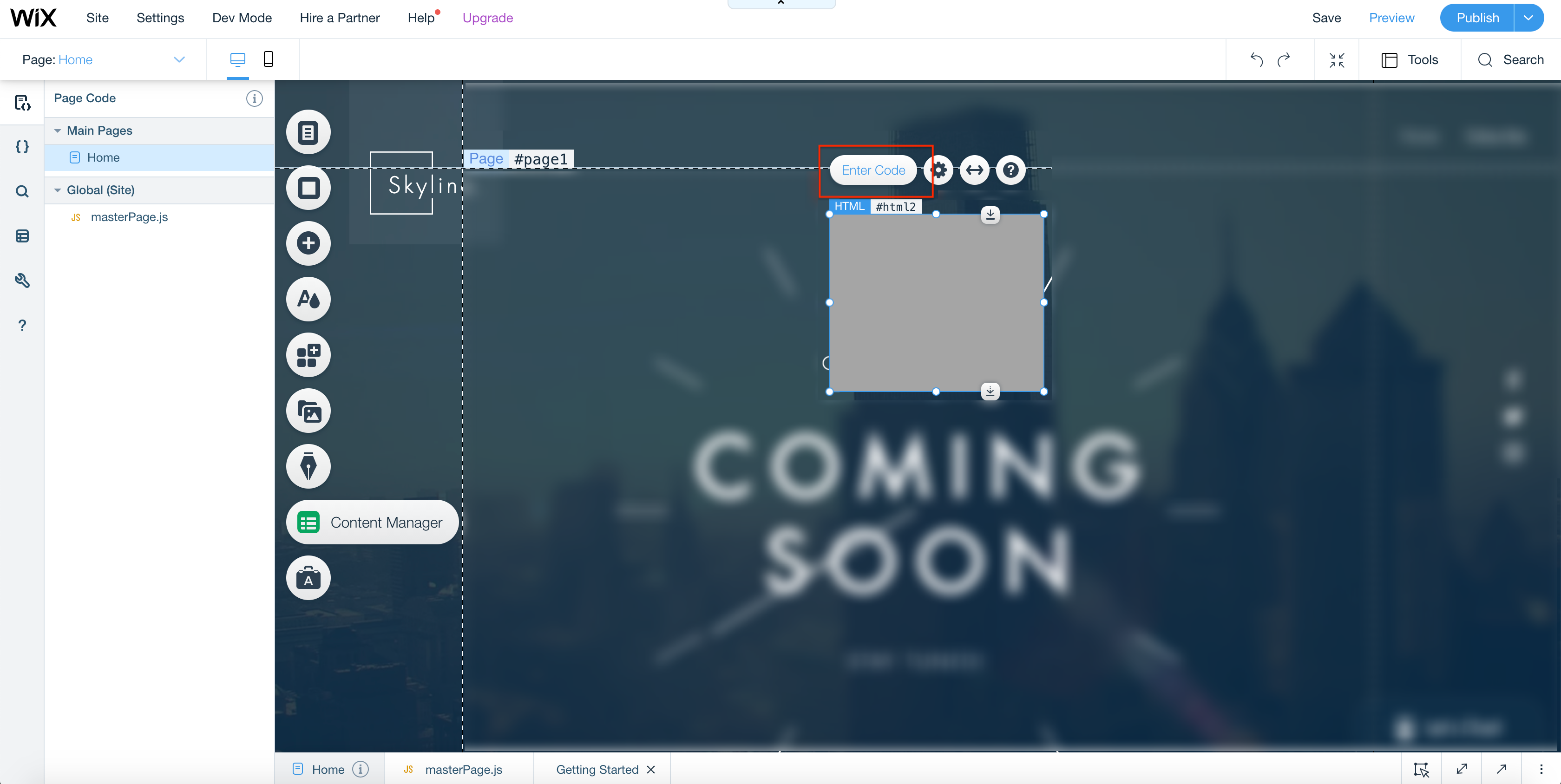Select masterPage.js in the file tree
Image resolution: width=1561 pixels, height=784 pixels.
coord(129,217)
